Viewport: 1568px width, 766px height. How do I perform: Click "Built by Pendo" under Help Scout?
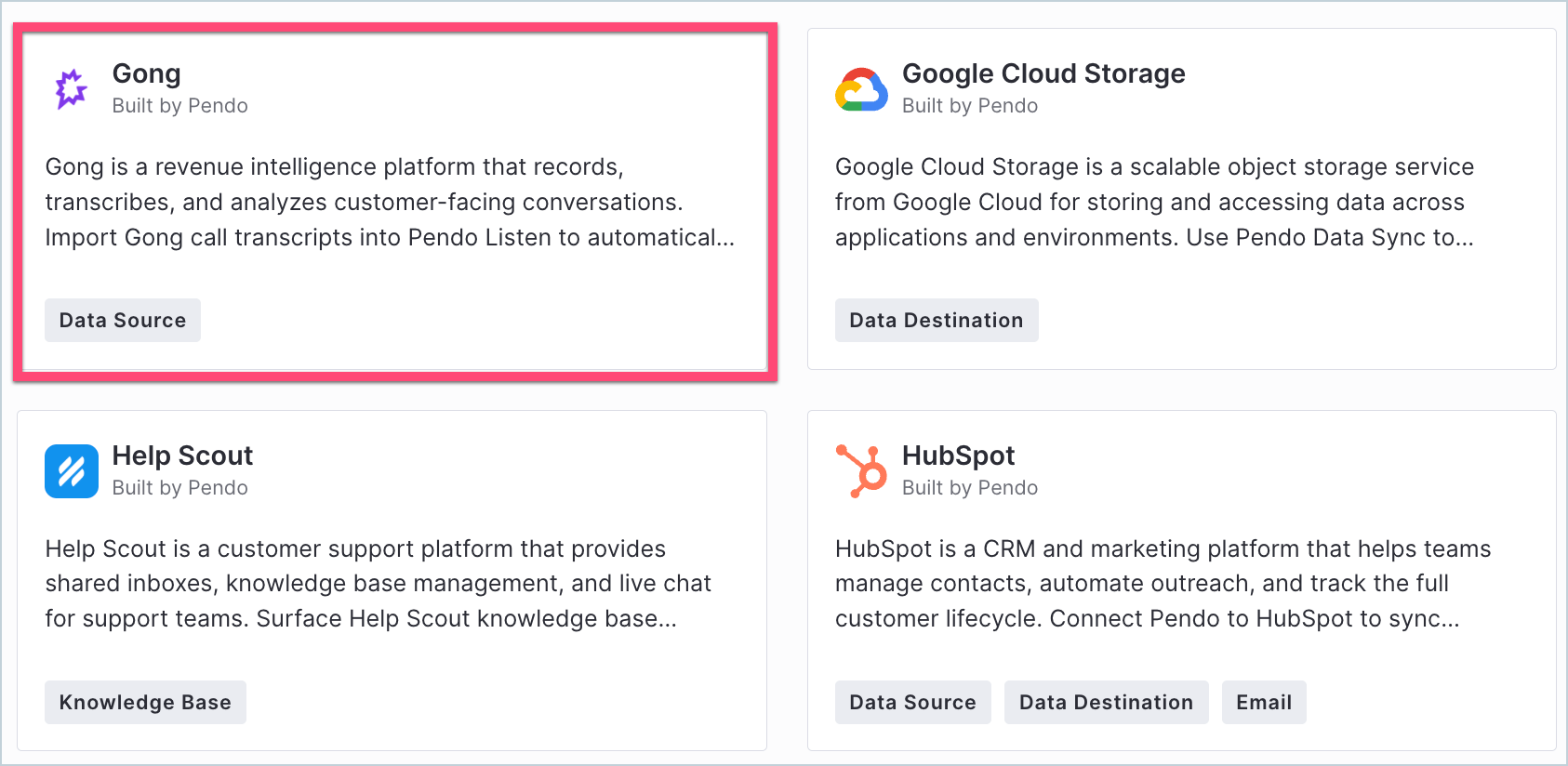pyautogui.click(x=180, y=488)
